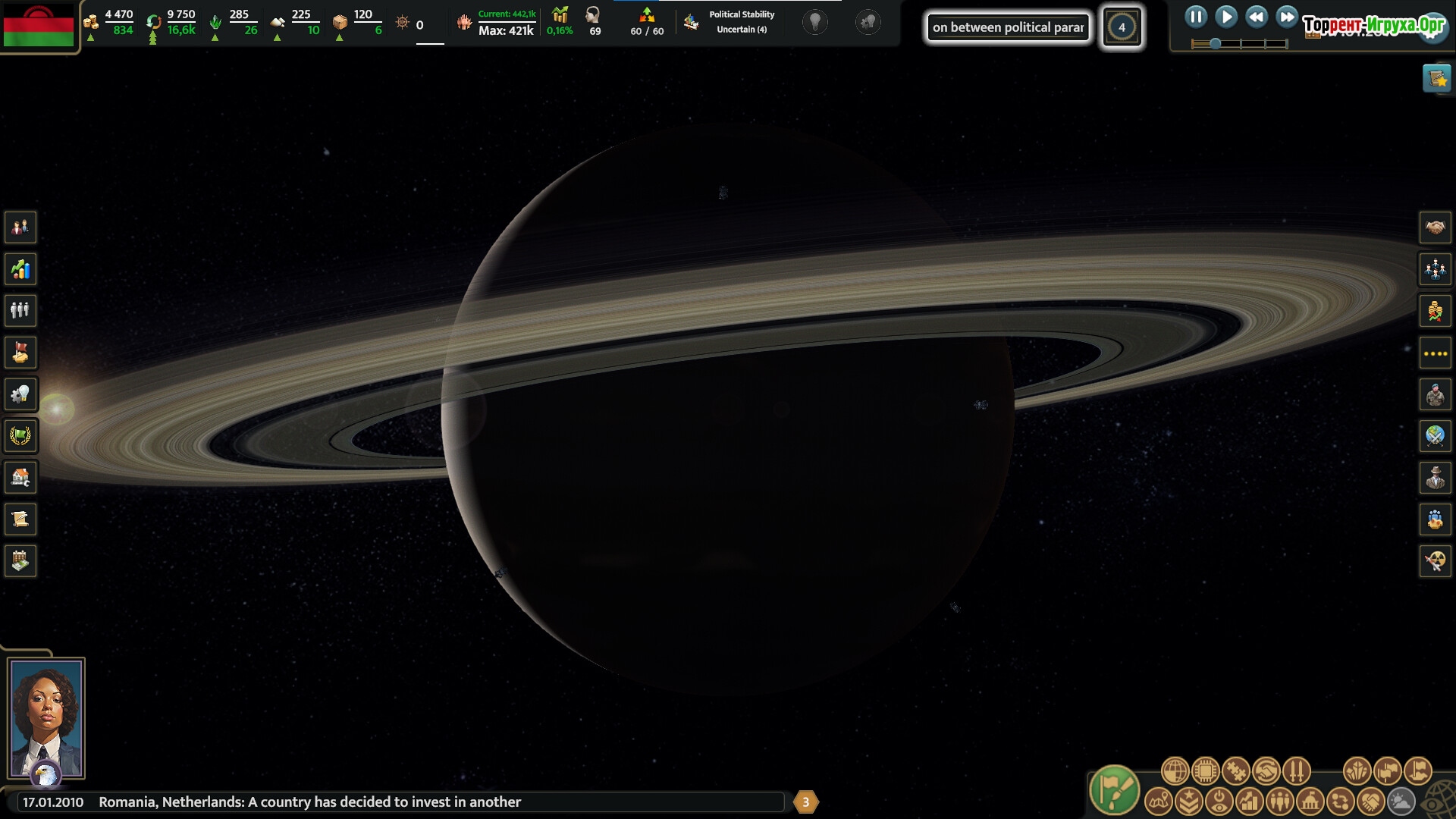
Task: Toggle the weather map overlay
Action: pyautogui.click(x=1401, y=802)
